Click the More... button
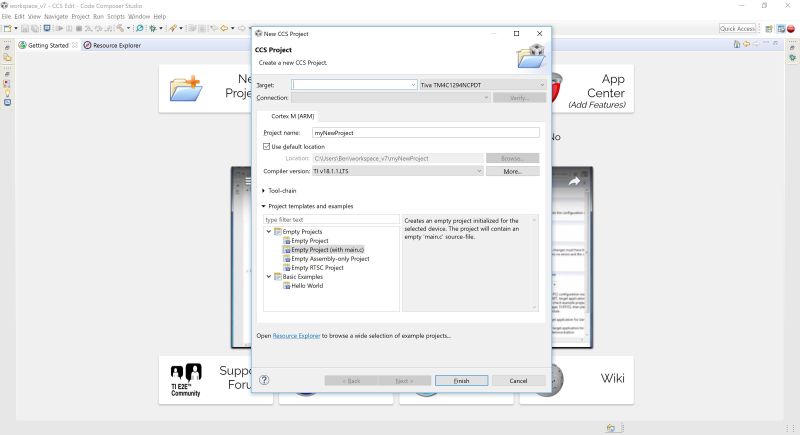 (512, 171)
